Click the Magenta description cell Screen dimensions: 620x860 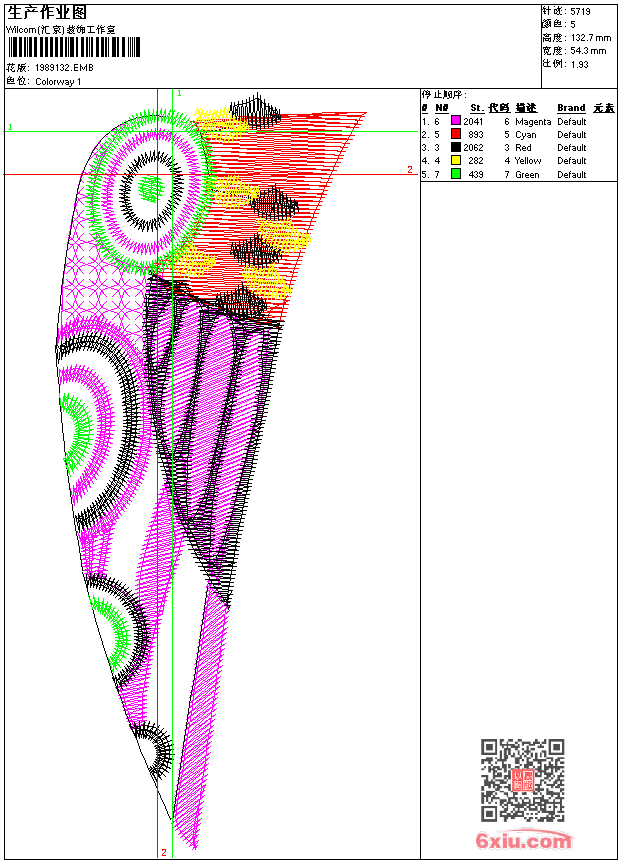[x=533, y=122]
